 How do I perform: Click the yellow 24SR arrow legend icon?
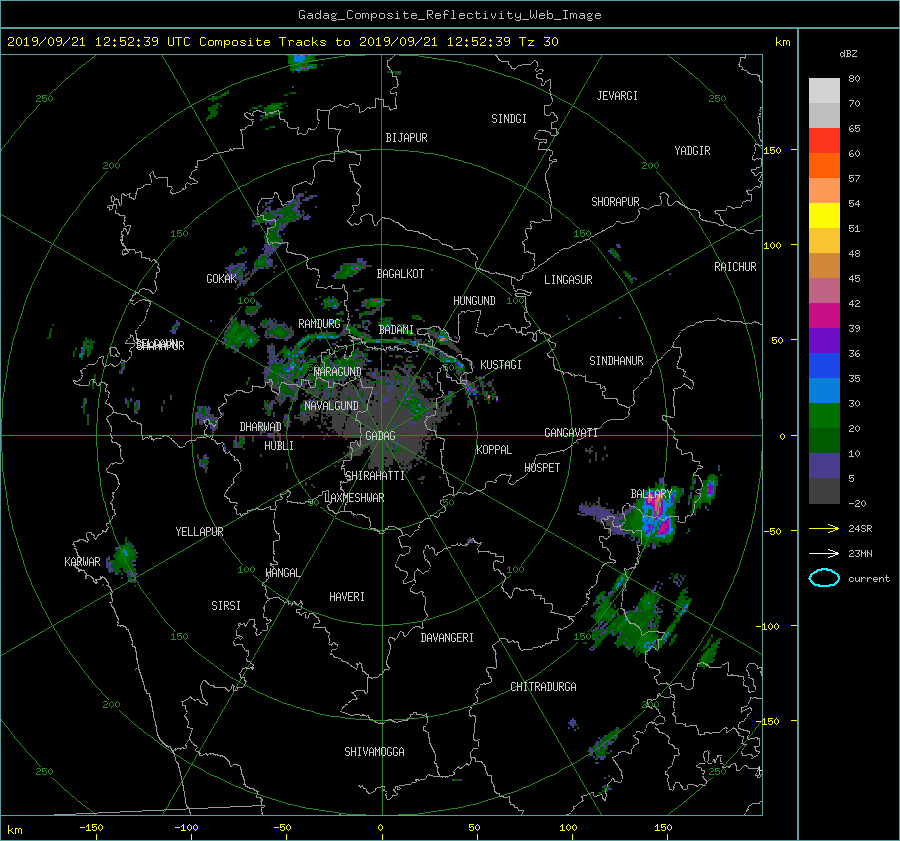point(824,528)
